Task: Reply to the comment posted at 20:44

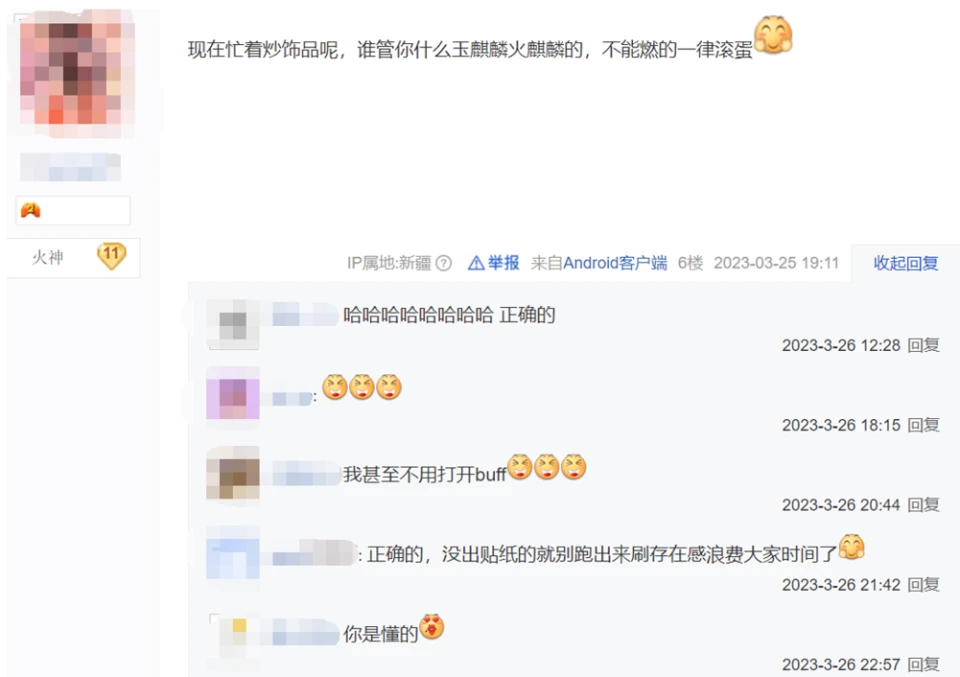Action: coord(923,505)
